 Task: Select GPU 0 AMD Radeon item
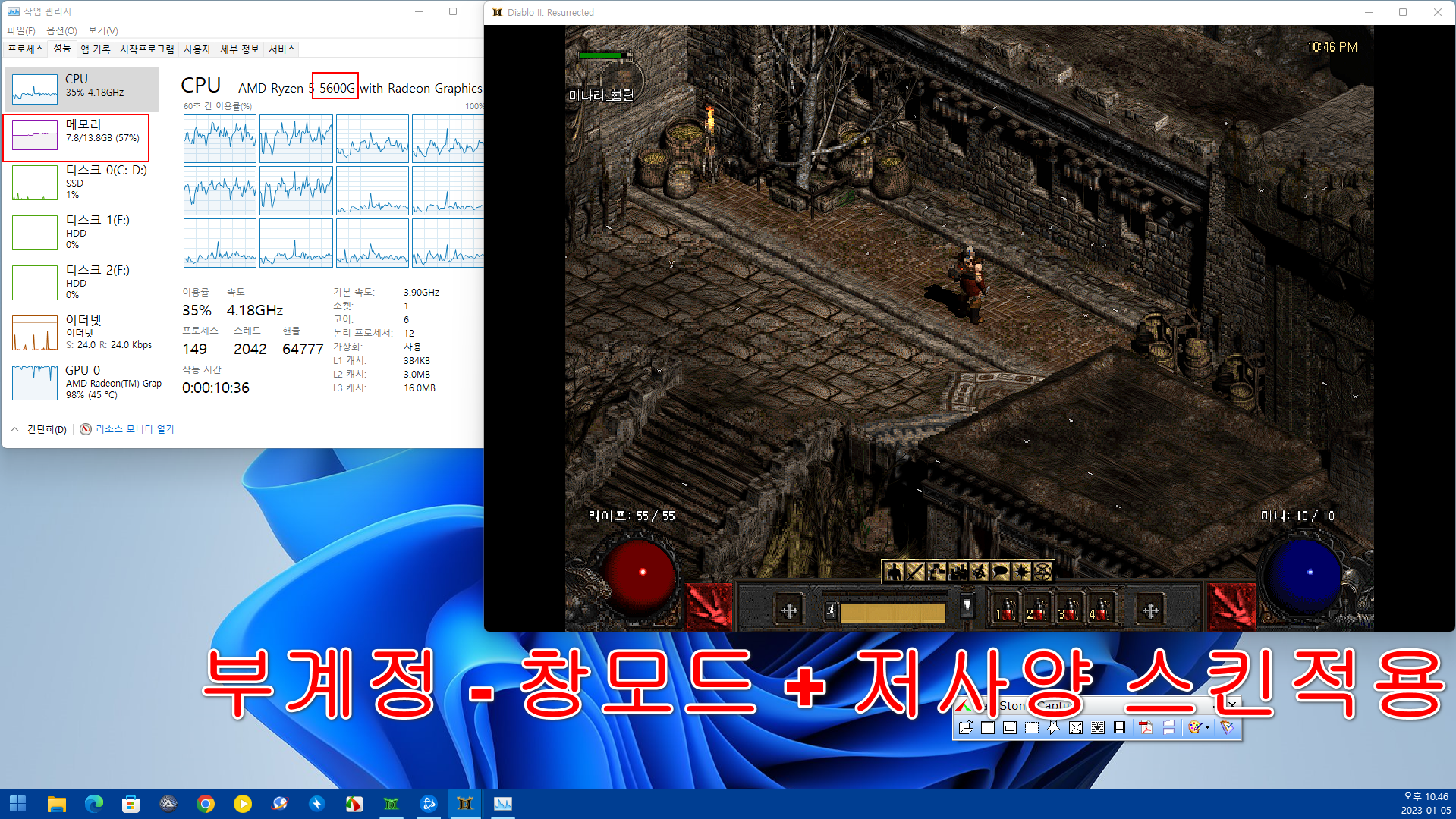[x=82, y=383]
